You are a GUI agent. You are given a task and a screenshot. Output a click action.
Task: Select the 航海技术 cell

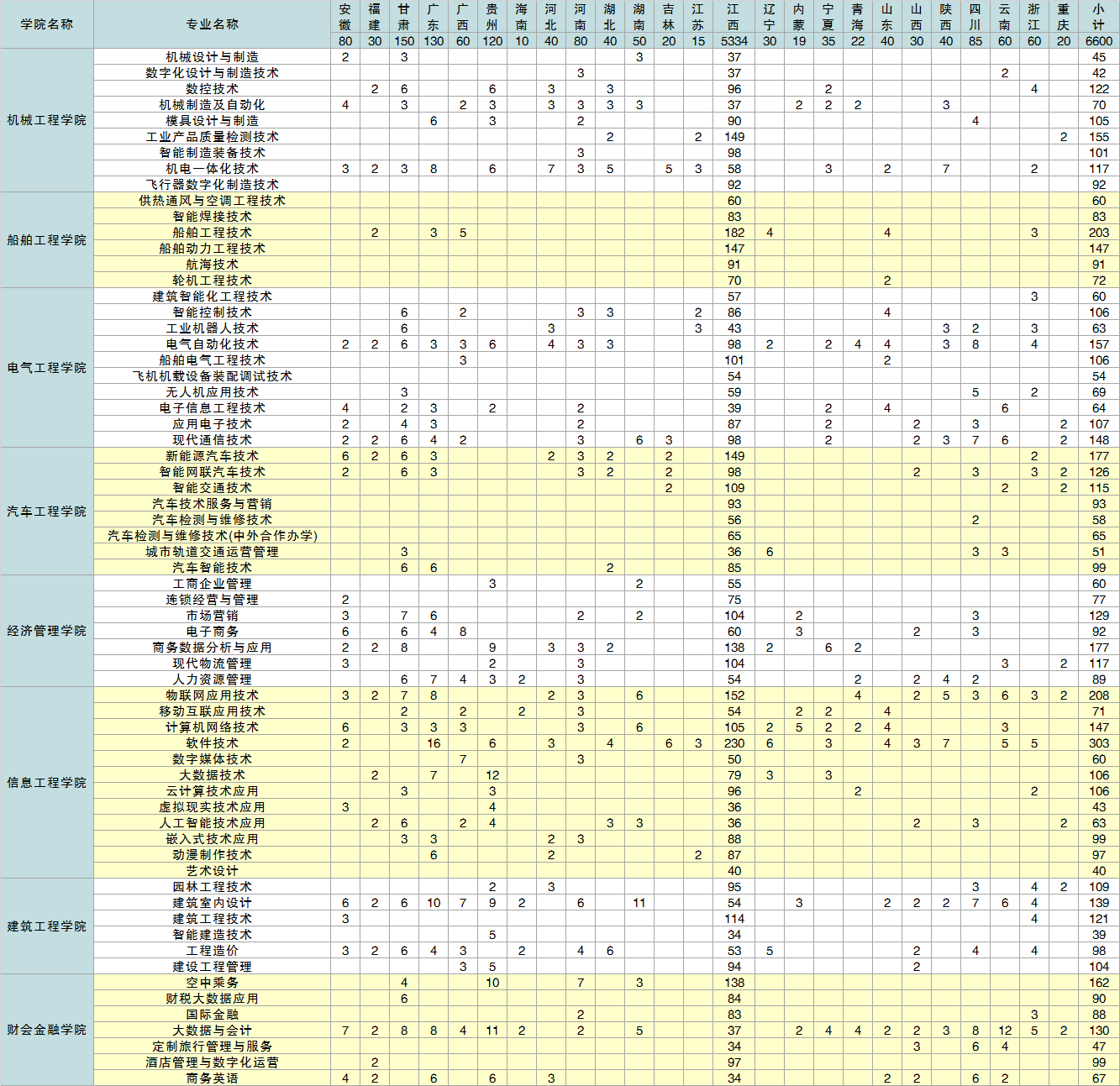pos(213,265)
